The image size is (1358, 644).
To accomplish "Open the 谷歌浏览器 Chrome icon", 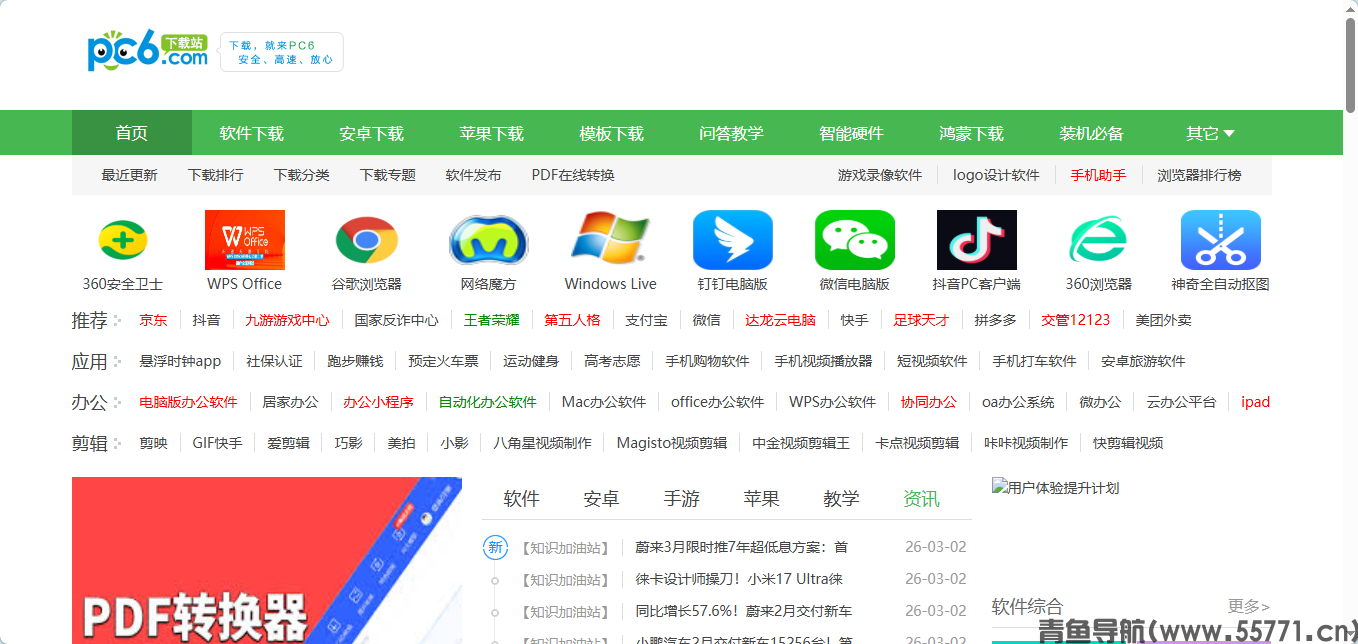I will click(x=367, y=240).
